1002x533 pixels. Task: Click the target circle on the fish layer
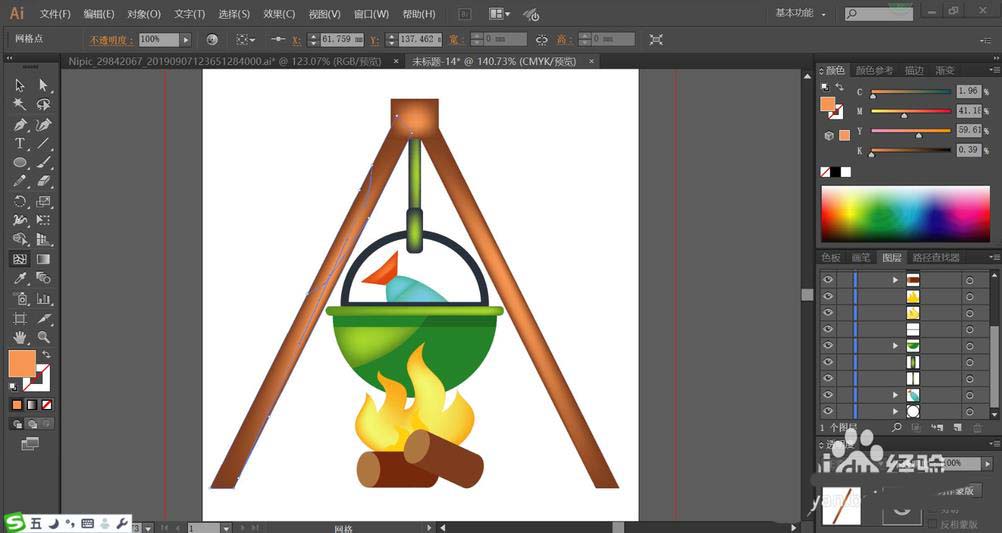tap(969, 396)
